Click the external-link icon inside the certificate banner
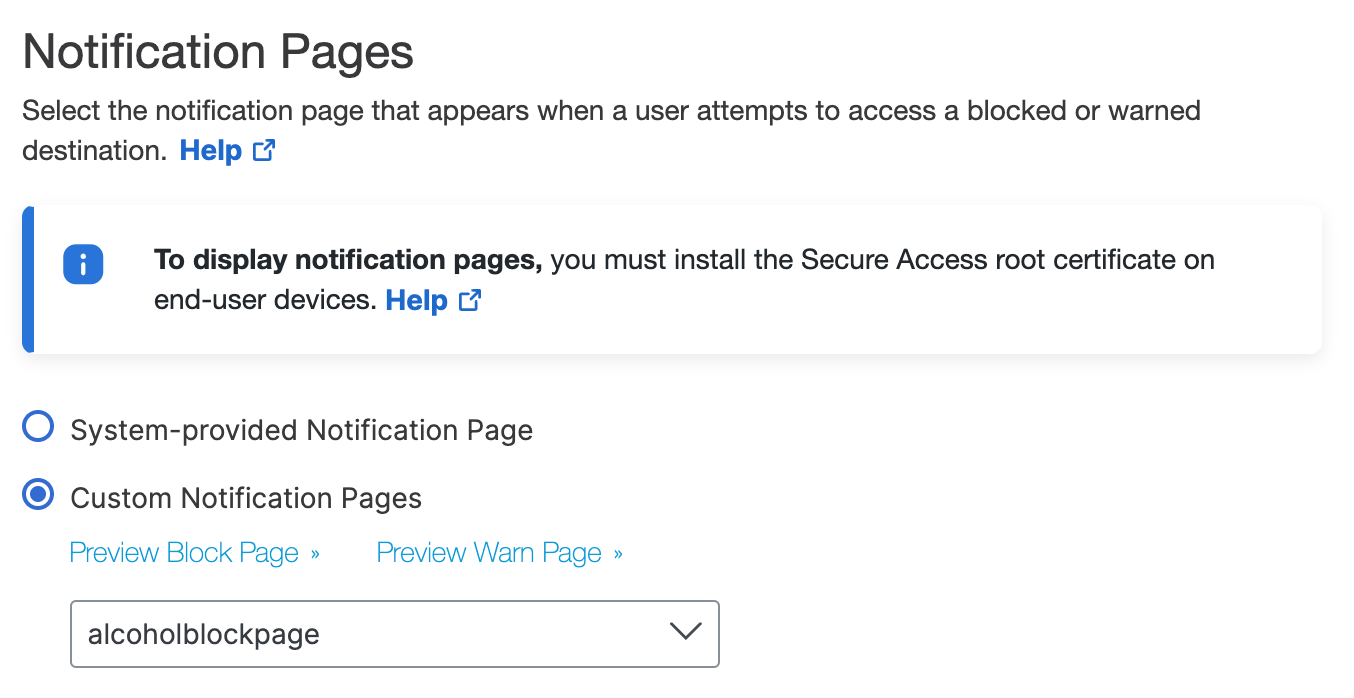1354x698 pixels. (x=470, y=301)
